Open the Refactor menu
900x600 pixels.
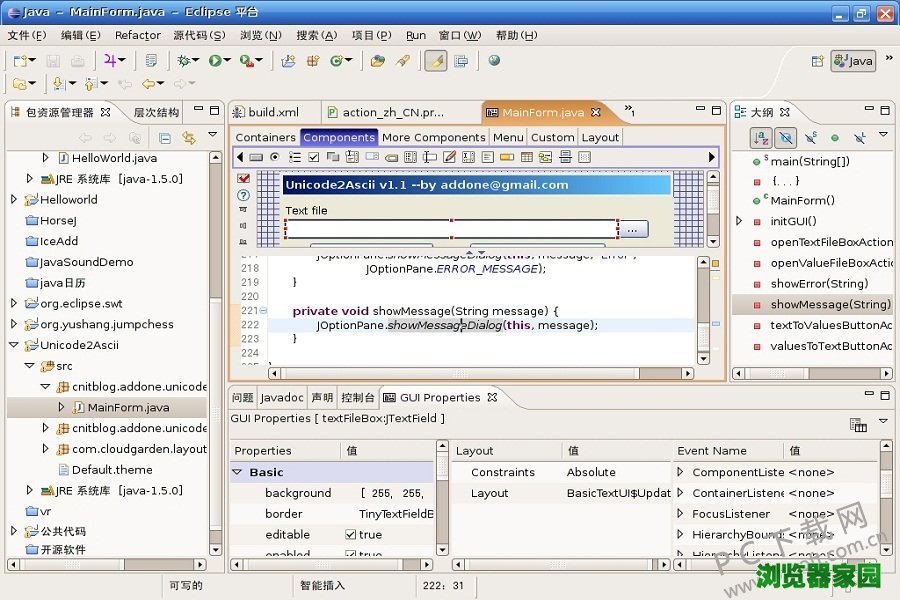137,35
